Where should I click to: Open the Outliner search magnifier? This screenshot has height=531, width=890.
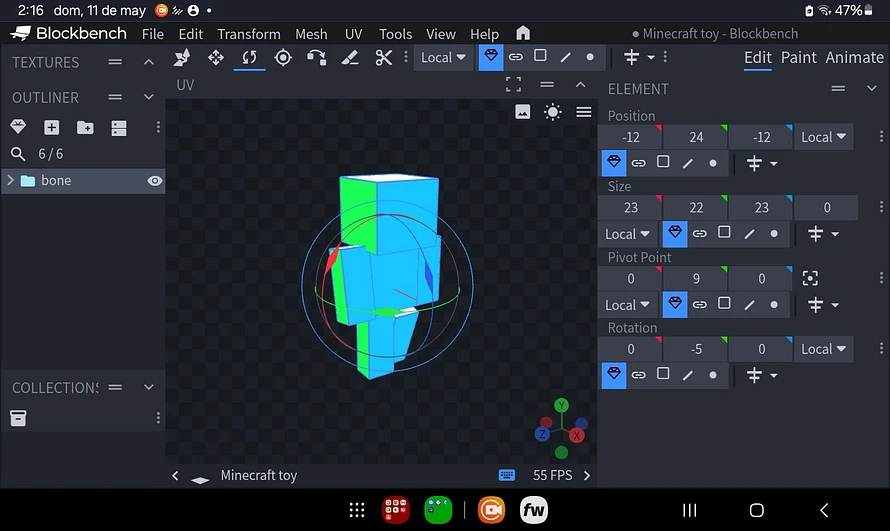tap(18, 154)
